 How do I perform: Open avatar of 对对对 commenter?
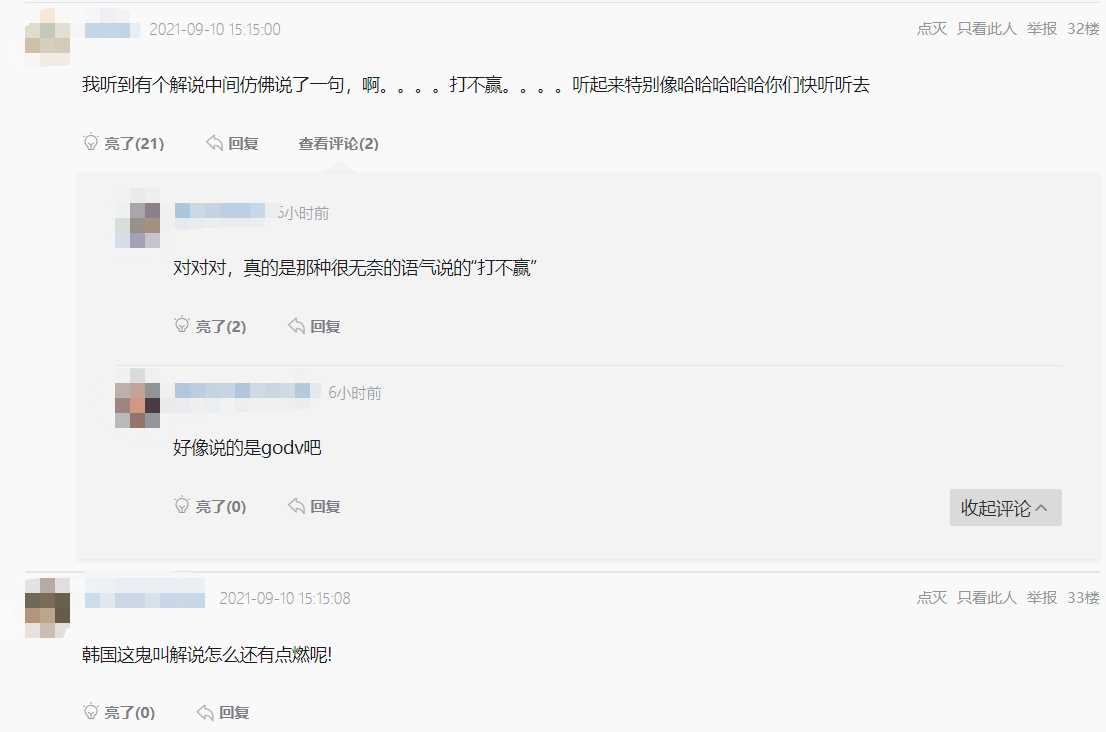point(138,218)
